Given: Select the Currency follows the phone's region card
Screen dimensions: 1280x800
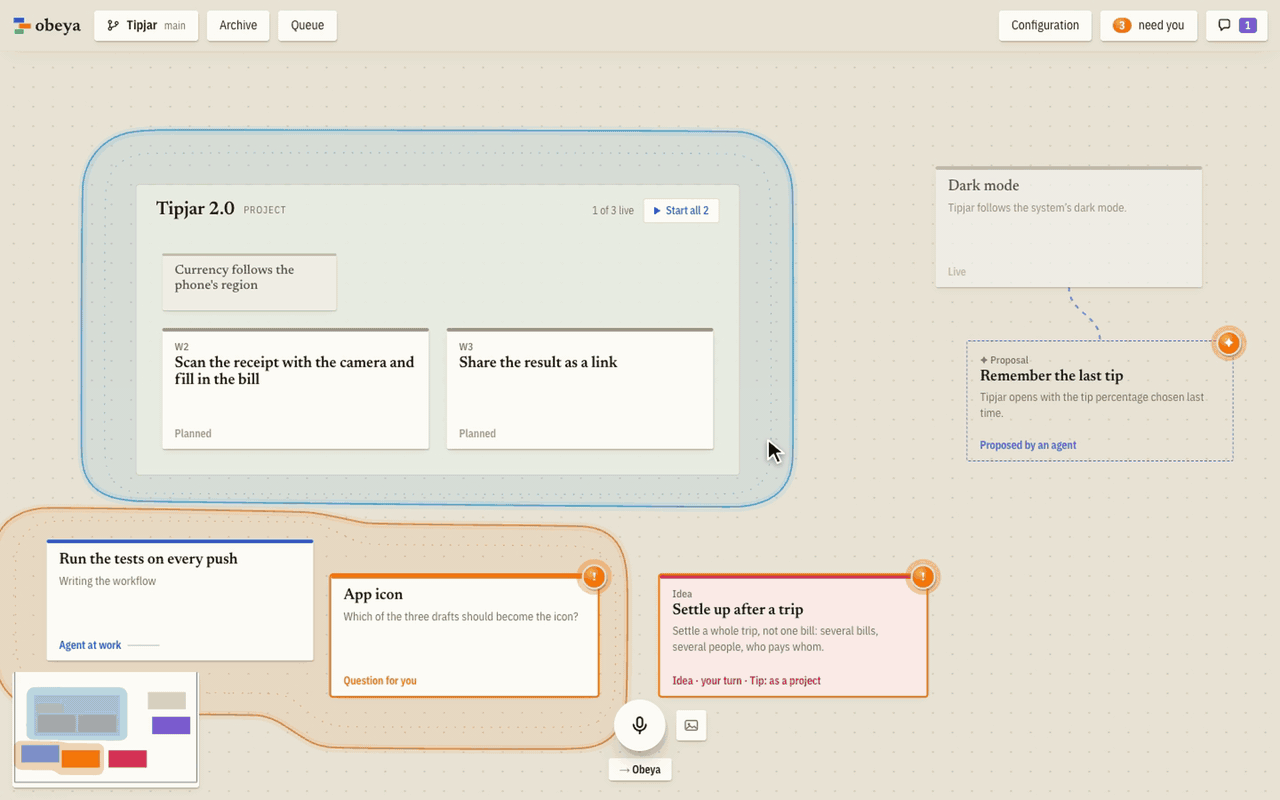Looking at the screenshot, I should coord(249,282).
